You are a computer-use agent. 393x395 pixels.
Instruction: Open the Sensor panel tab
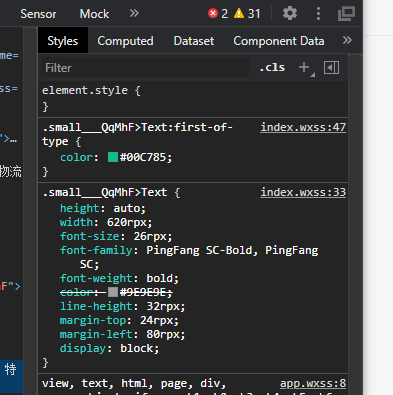coord(38,14)
